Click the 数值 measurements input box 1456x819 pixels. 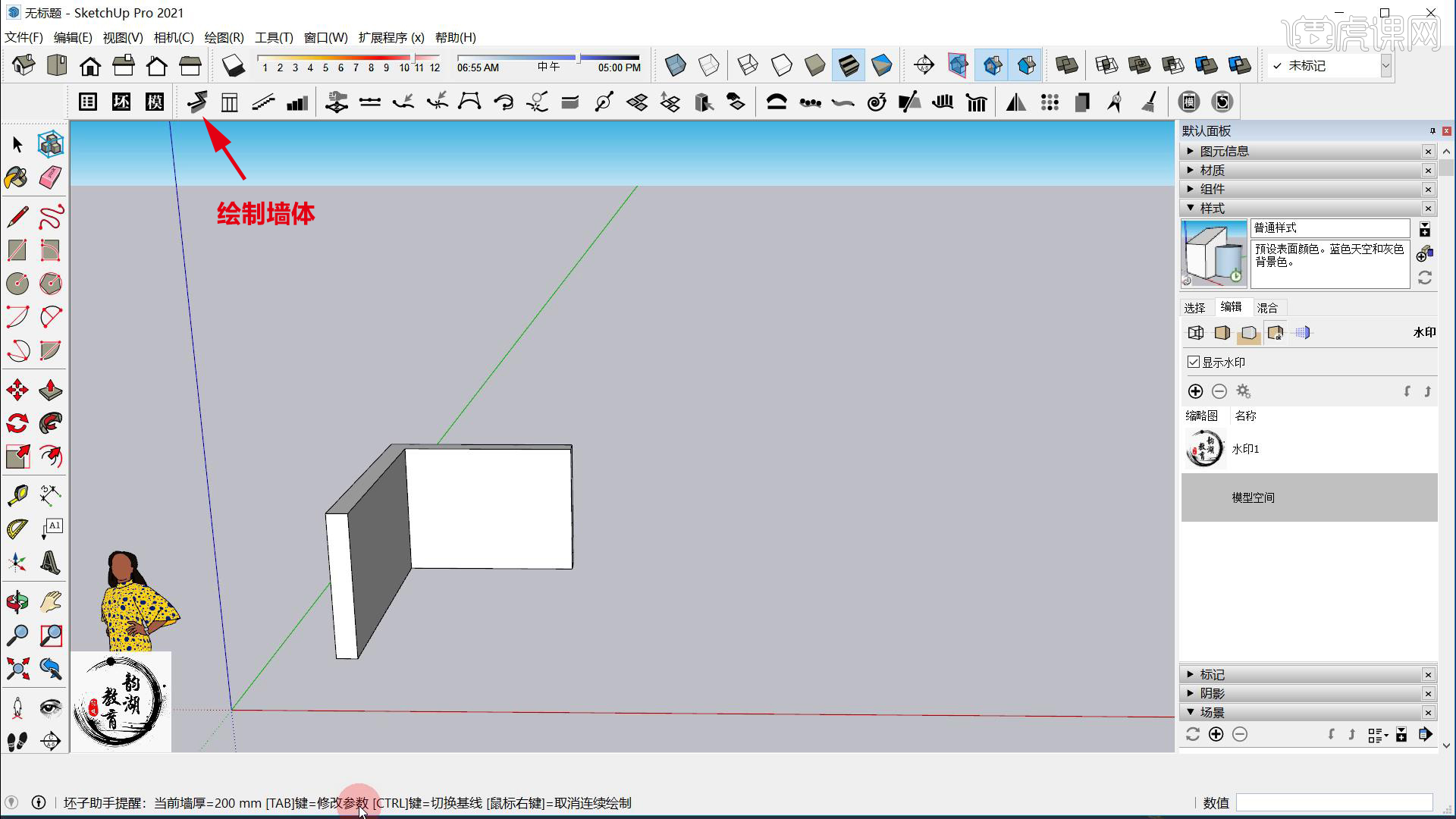(1334, 802)
